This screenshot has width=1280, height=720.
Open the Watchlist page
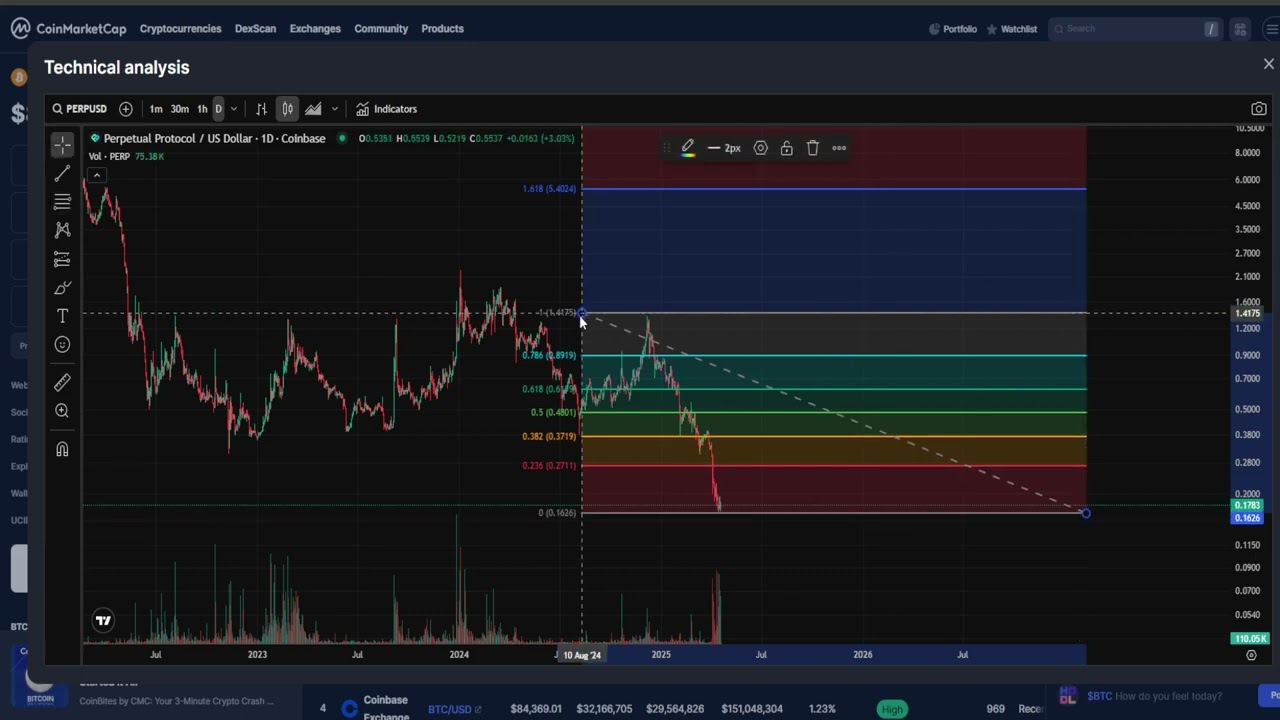[x=1012, y=29]
